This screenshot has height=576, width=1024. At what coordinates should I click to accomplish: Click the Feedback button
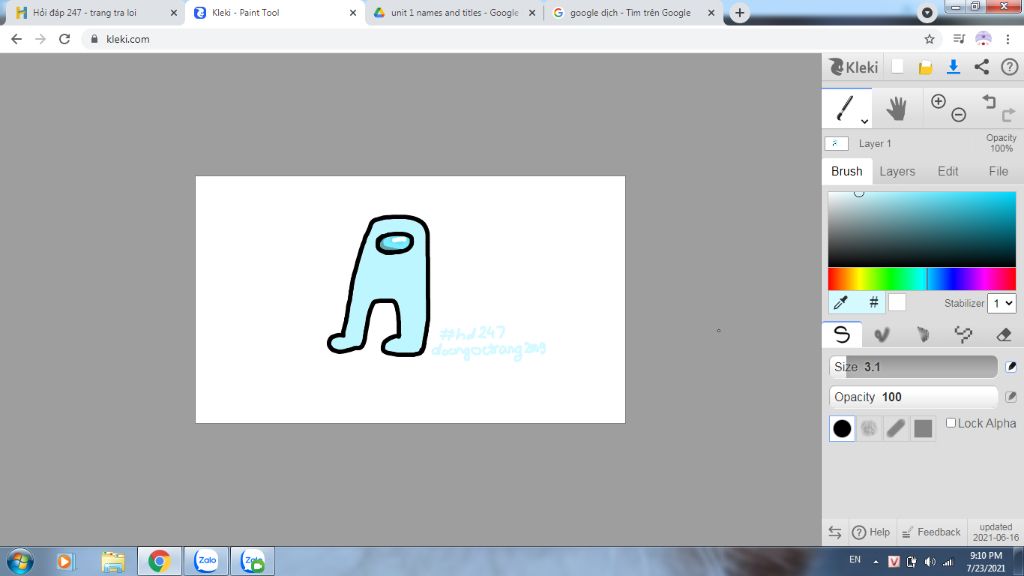pos(931,532)
